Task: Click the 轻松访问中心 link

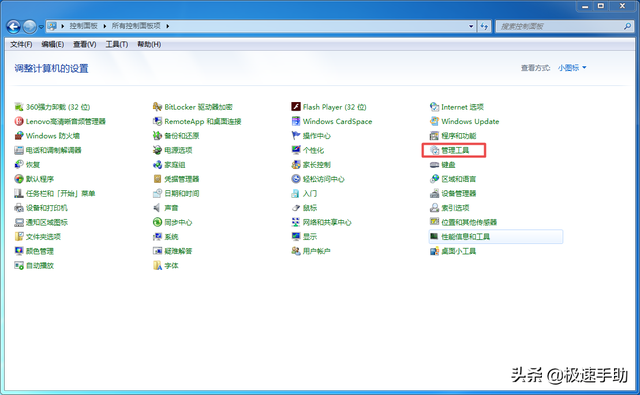Action: [x=324, y=179]
